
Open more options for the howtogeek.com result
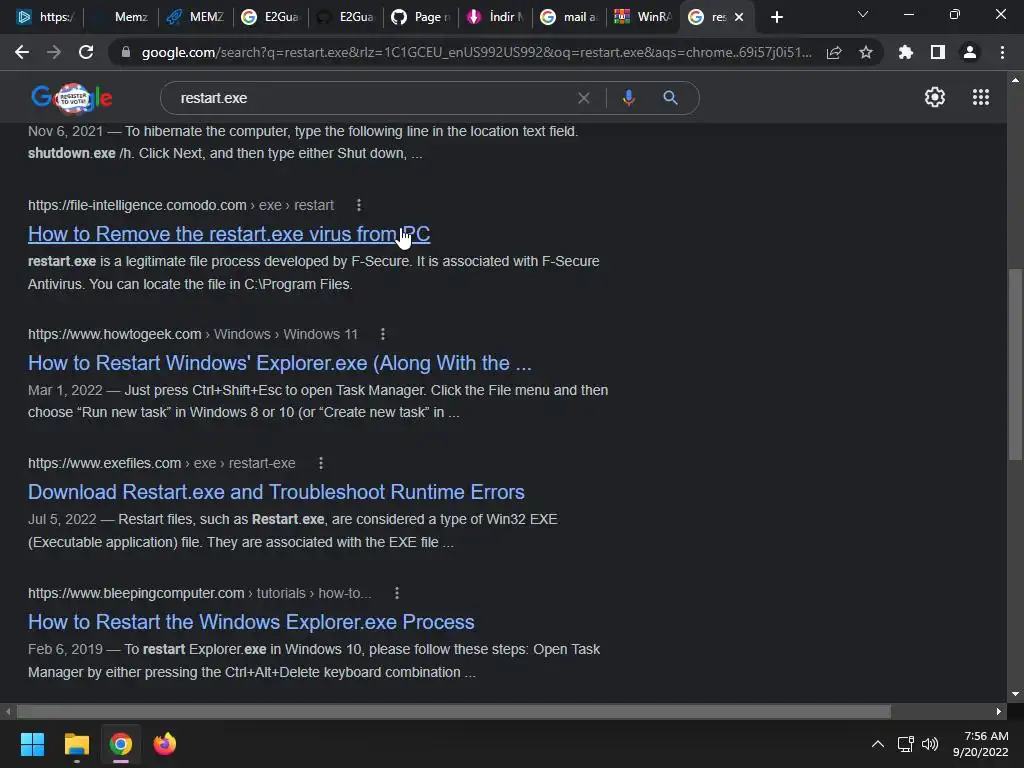click(x=383, y=334)
